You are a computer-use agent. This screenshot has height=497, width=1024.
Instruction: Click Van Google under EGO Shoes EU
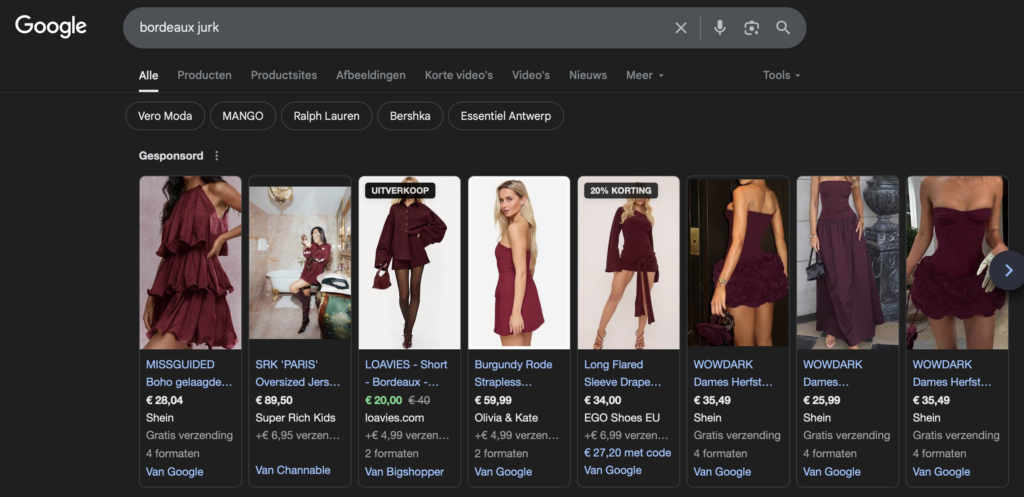tap(613, 470)
